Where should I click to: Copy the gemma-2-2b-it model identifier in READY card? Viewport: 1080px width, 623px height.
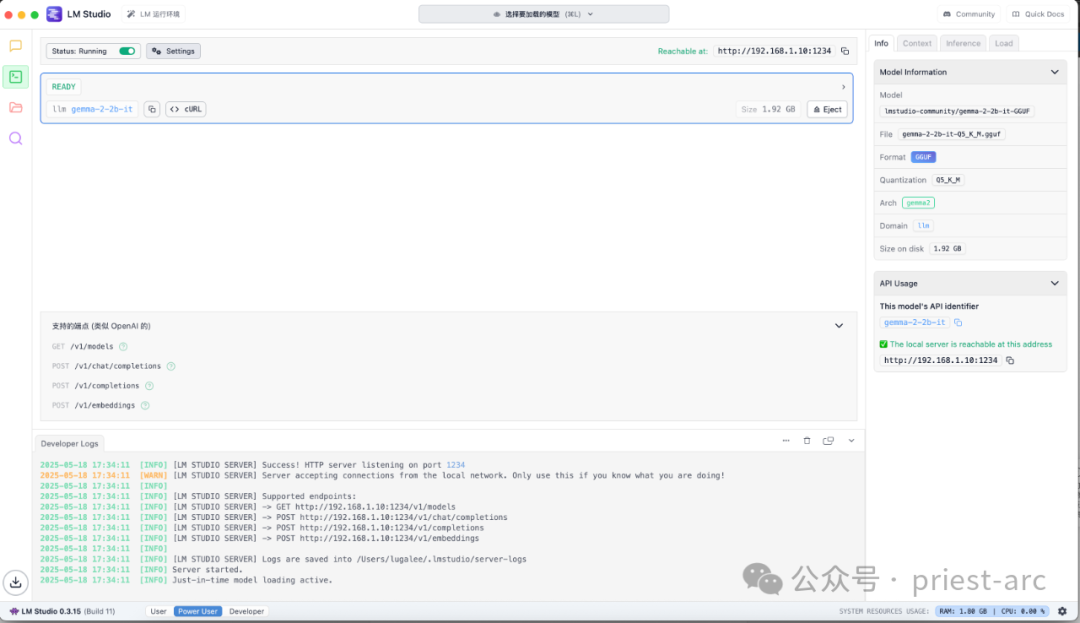click(152, 109)
